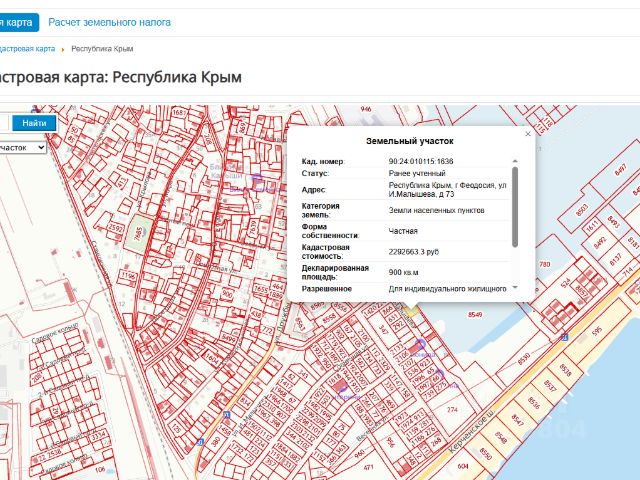The height and width of the screenshot is (480, 640).
Task: Select parcel 8536 along the coast
Action: coord(534,402)
